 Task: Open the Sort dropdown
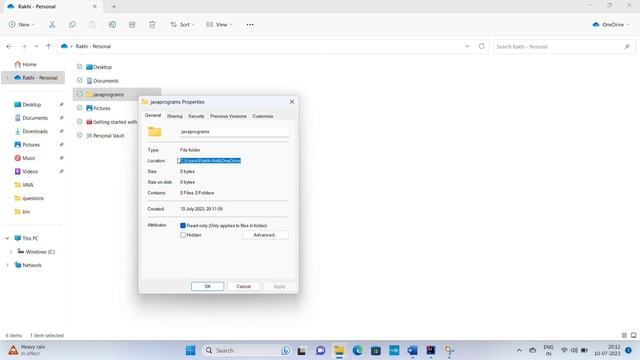[x=182, y=24]
